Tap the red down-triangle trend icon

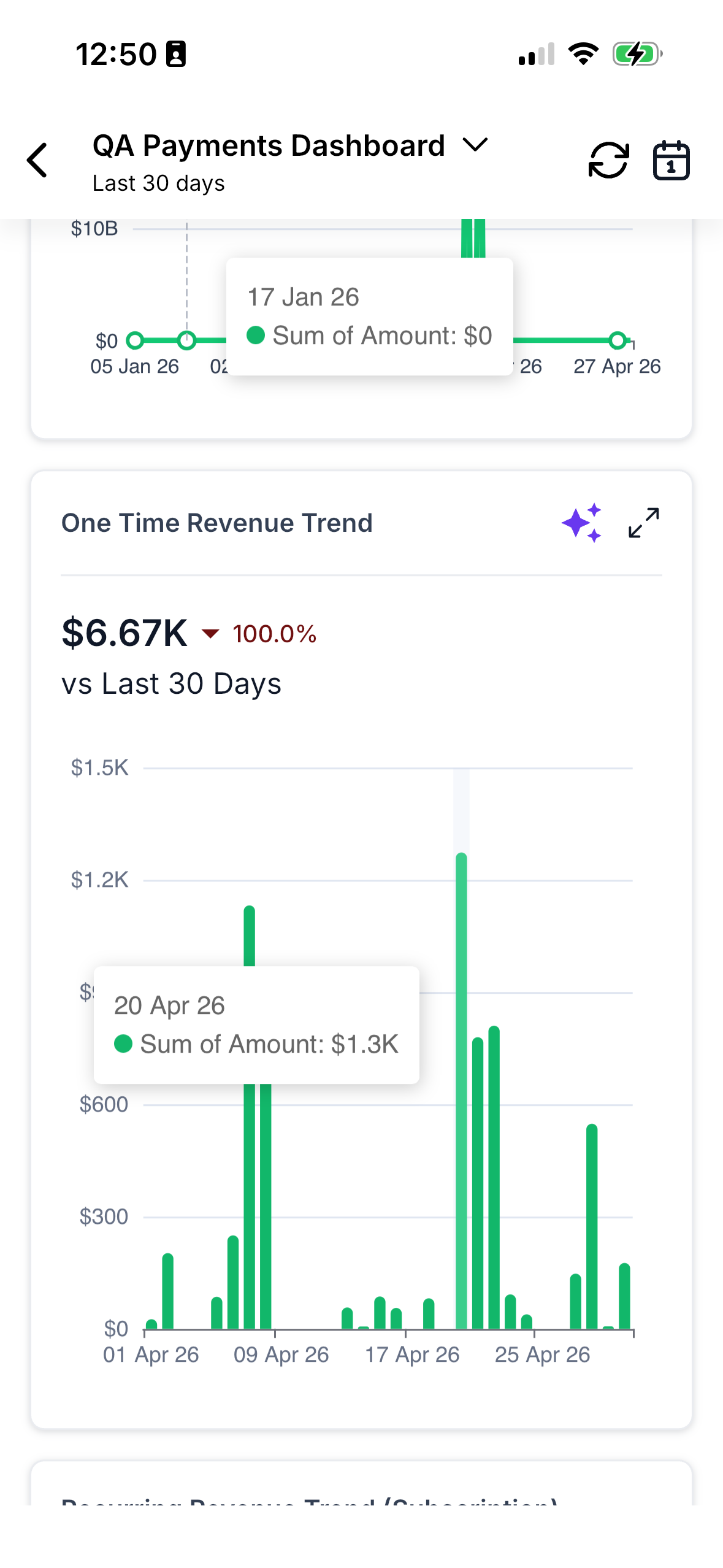210,634
